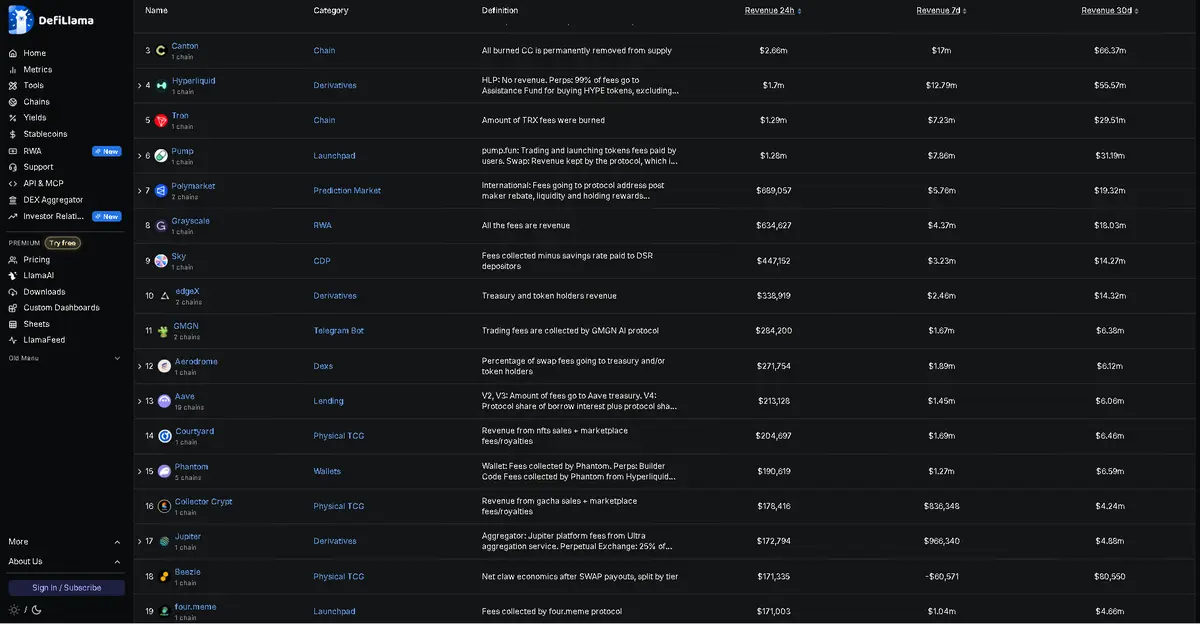Image resolution: width=1200 pixels, height=624 pixels.
Task: Click the Tron protocol logo icon
Action: click(161, 121)
